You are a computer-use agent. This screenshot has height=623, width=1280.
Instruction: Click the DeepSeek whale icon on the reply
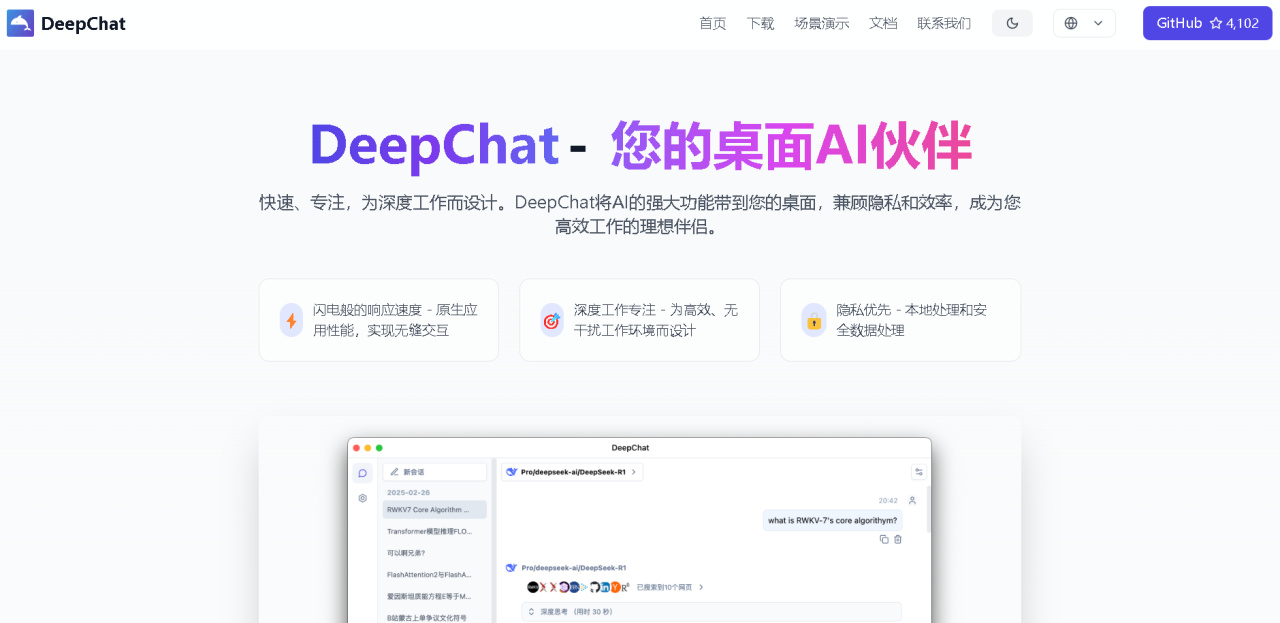click(x=511, y=567)
